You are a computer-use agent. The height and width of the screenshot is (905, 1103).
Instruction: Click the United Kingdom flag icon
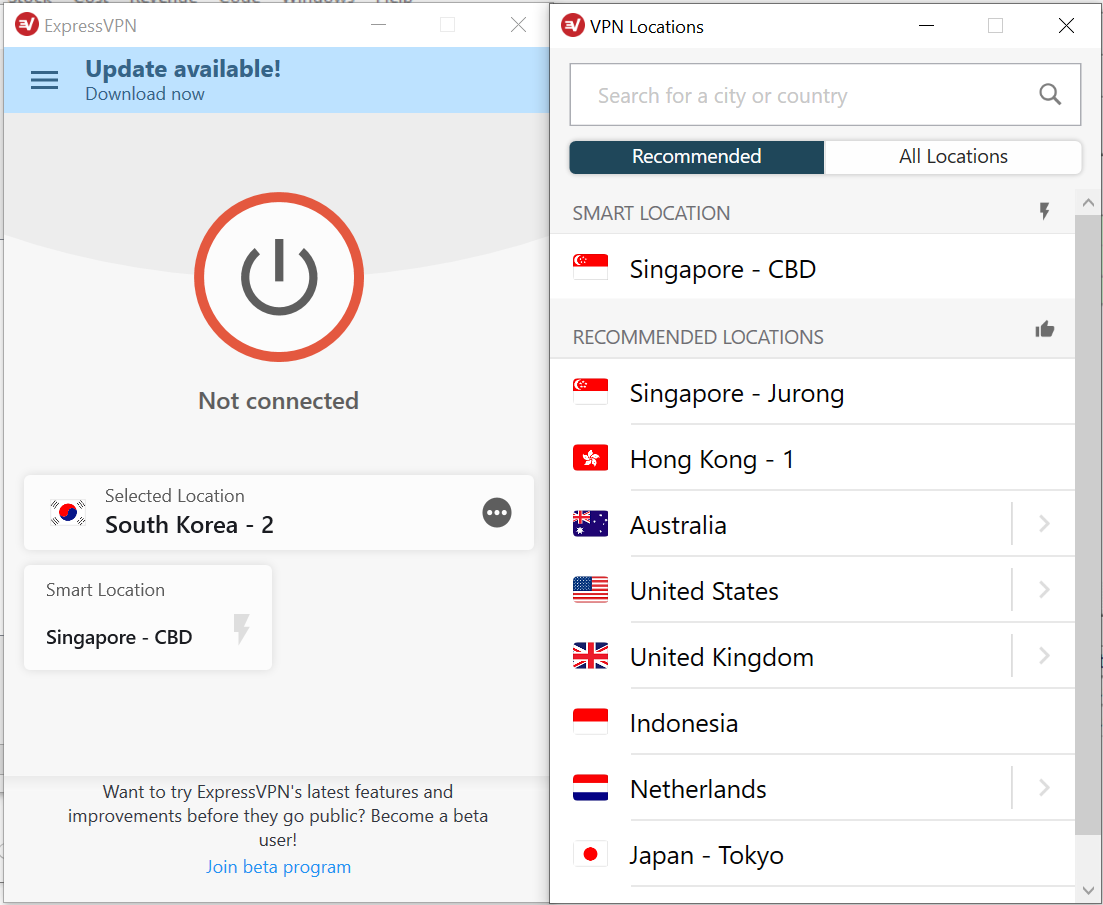(x=590, y=655)
